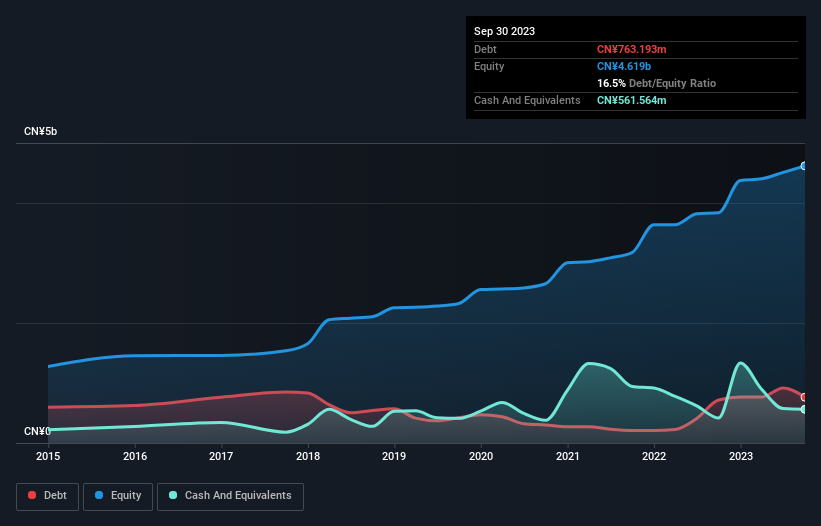Click the teal Cash endpoint marker
Screen dimensions: 821x526
[804, 409]
